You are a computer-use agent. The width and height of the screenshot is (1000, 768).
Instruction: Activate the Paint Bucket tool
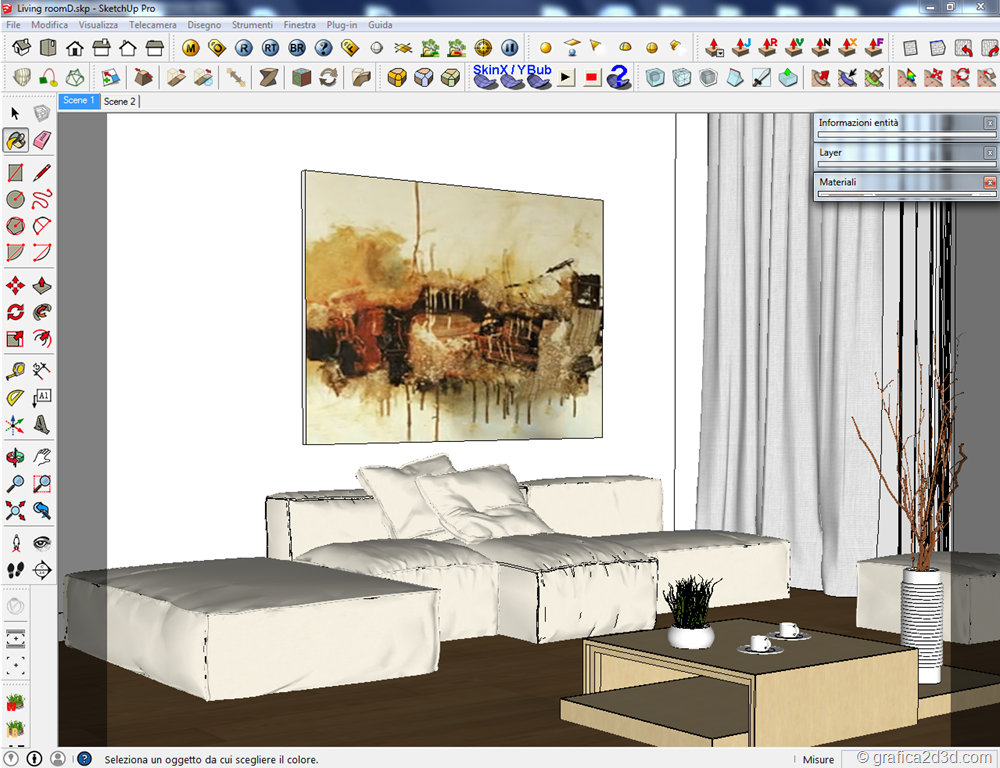tap(15, 140)
